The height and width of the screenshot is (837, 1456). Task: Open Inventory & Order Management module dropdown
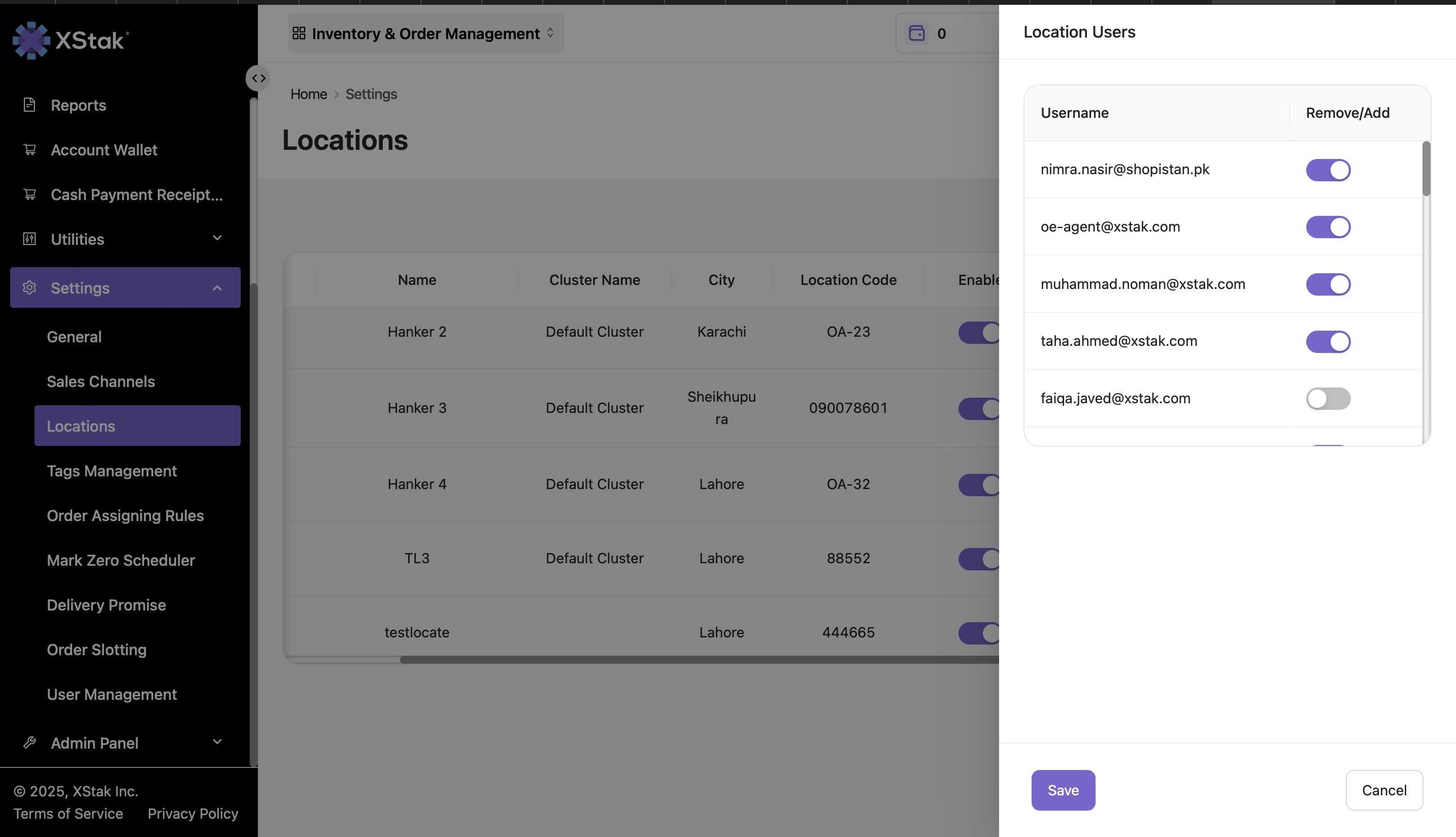[426, 34]
